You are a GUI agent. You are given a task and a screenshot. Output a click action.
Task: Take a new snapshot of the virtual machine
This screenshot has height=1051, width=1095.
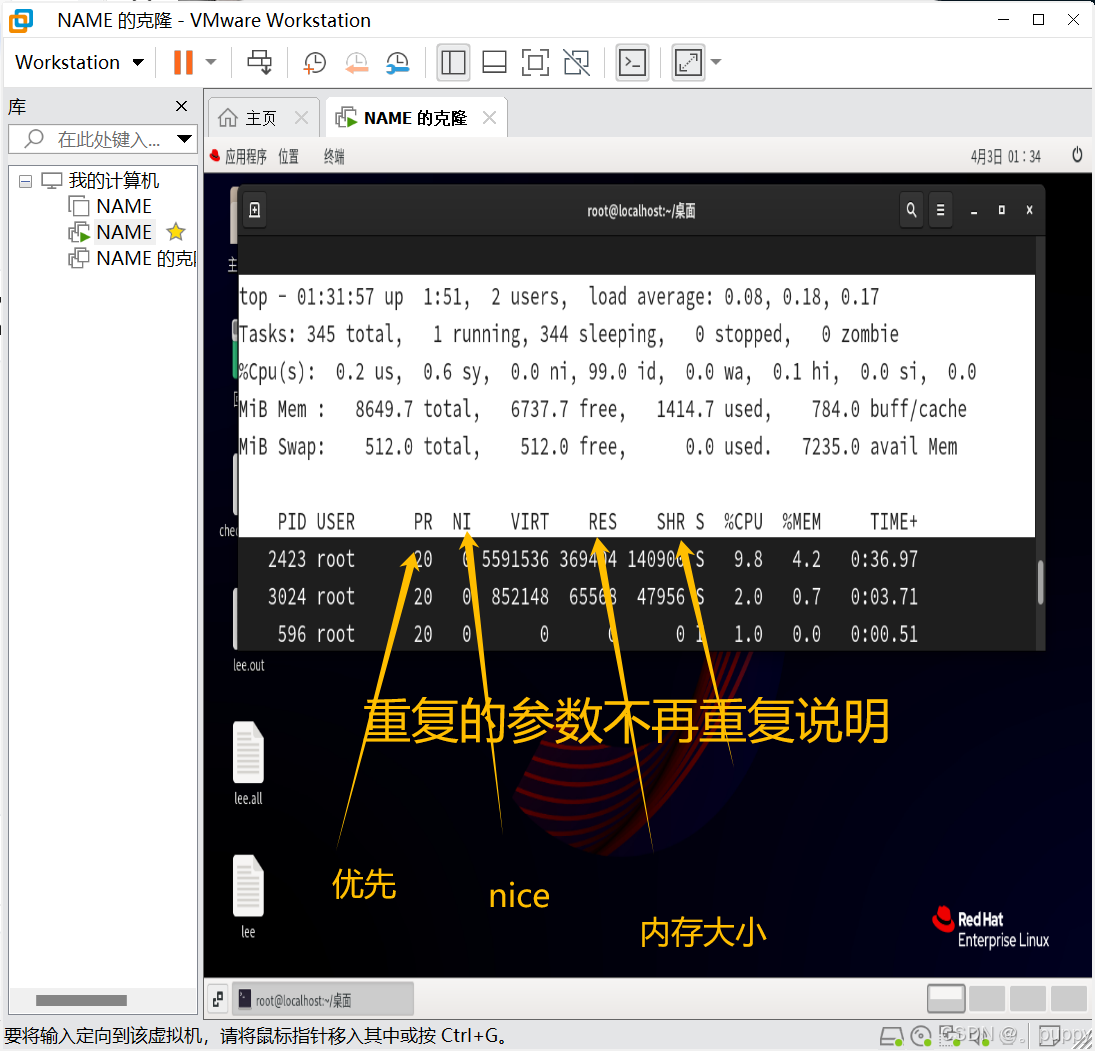314,62
